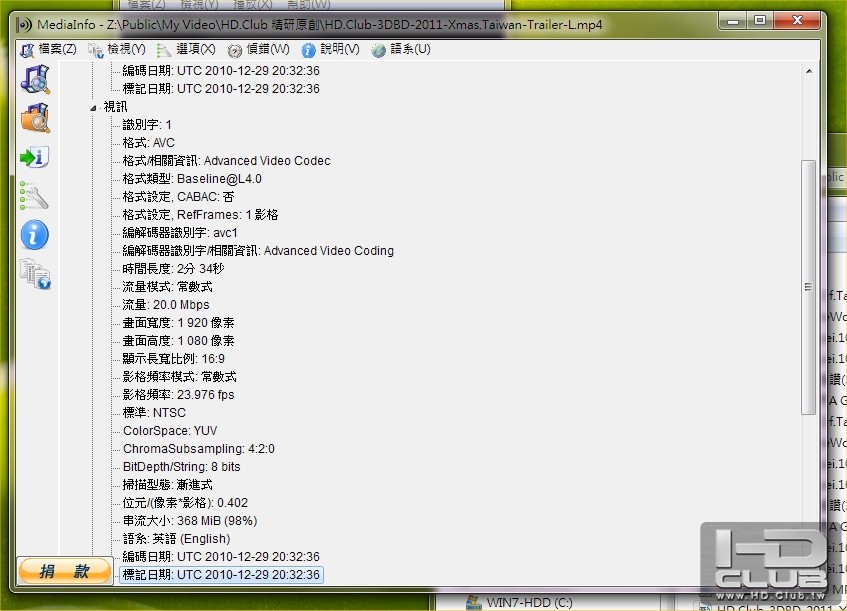Screen dimensions: 847x611
Task: Select the row 語系: 英語 (English)
Action: tap(176, 539)
